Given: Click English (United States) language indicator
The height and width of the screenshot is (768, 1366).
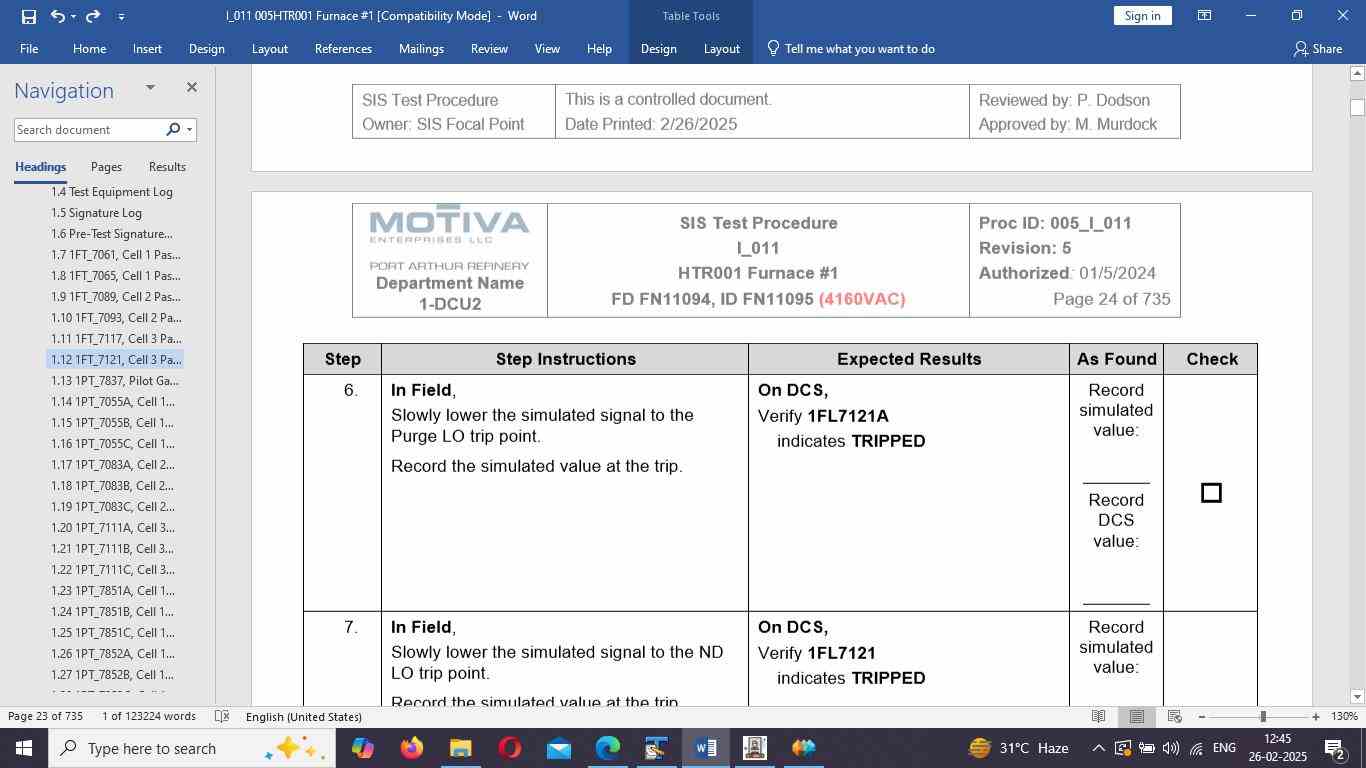Looking at the screenshot, I should [x=304, y=716].
